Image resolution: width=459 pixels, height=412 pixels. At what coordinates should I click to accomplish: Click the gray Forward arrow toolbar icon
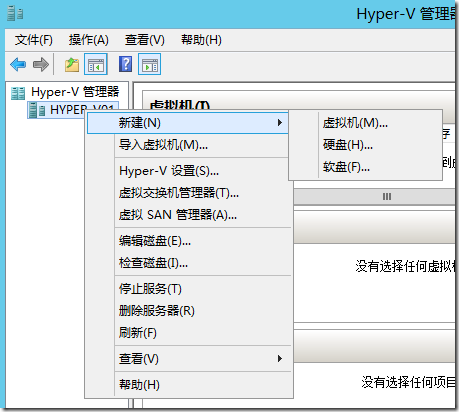pyautogui.click(x=41, y=64)
